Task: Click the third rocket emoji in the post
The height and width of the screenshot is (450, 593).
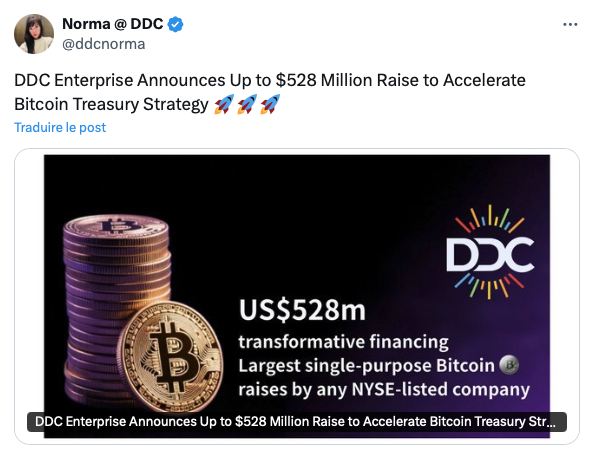Action: click(270, 104)
